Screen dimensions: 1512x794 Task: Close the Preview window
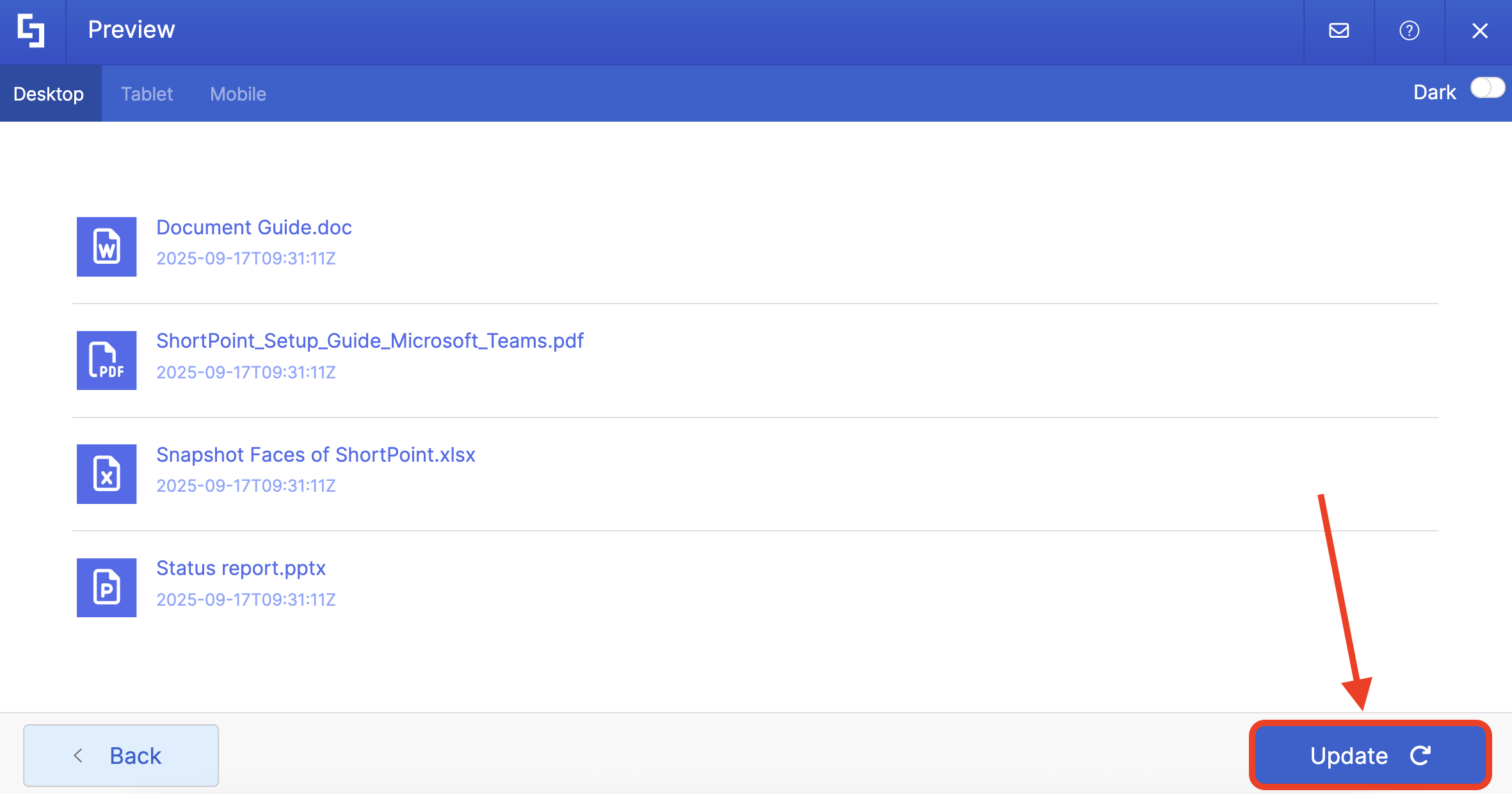1479,31
